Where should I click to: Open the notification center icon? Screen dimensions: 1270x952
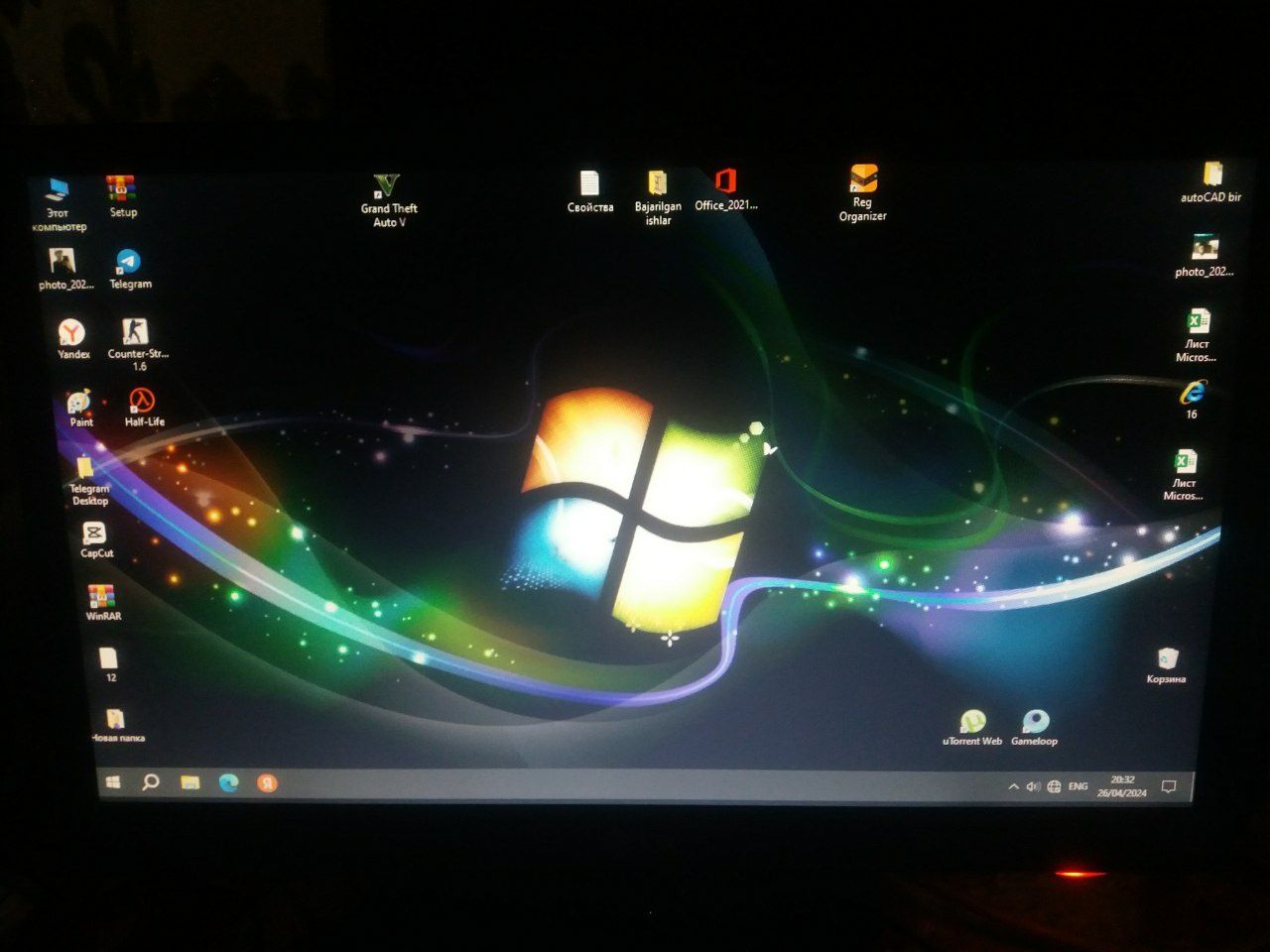1169,786
